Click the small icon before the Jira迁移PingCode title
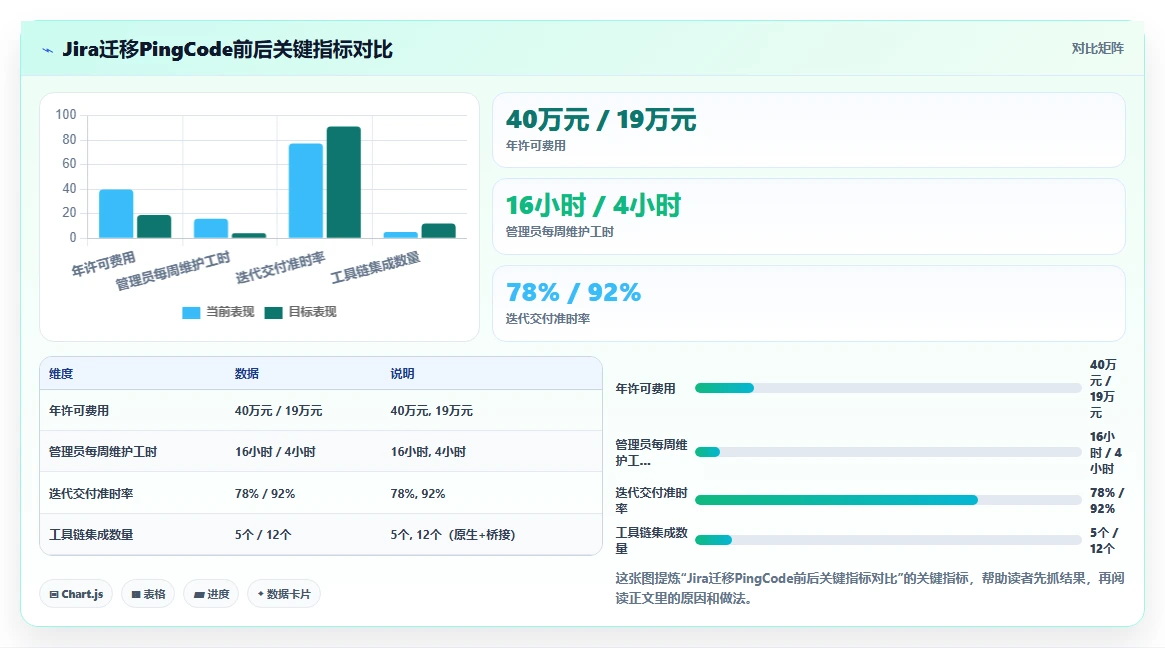The image size is (1165, 648). coord(48,51)
